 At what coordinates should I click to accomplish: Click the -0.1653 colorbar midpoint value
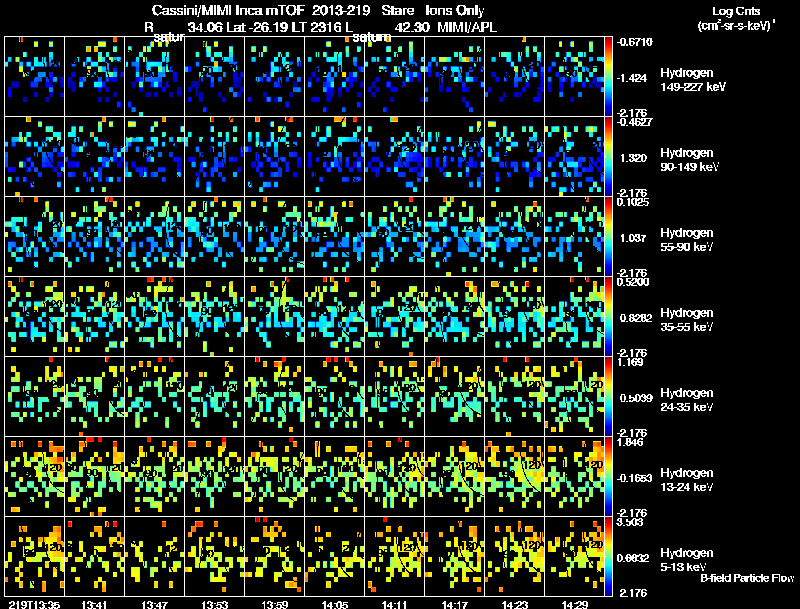coord(635,478)
